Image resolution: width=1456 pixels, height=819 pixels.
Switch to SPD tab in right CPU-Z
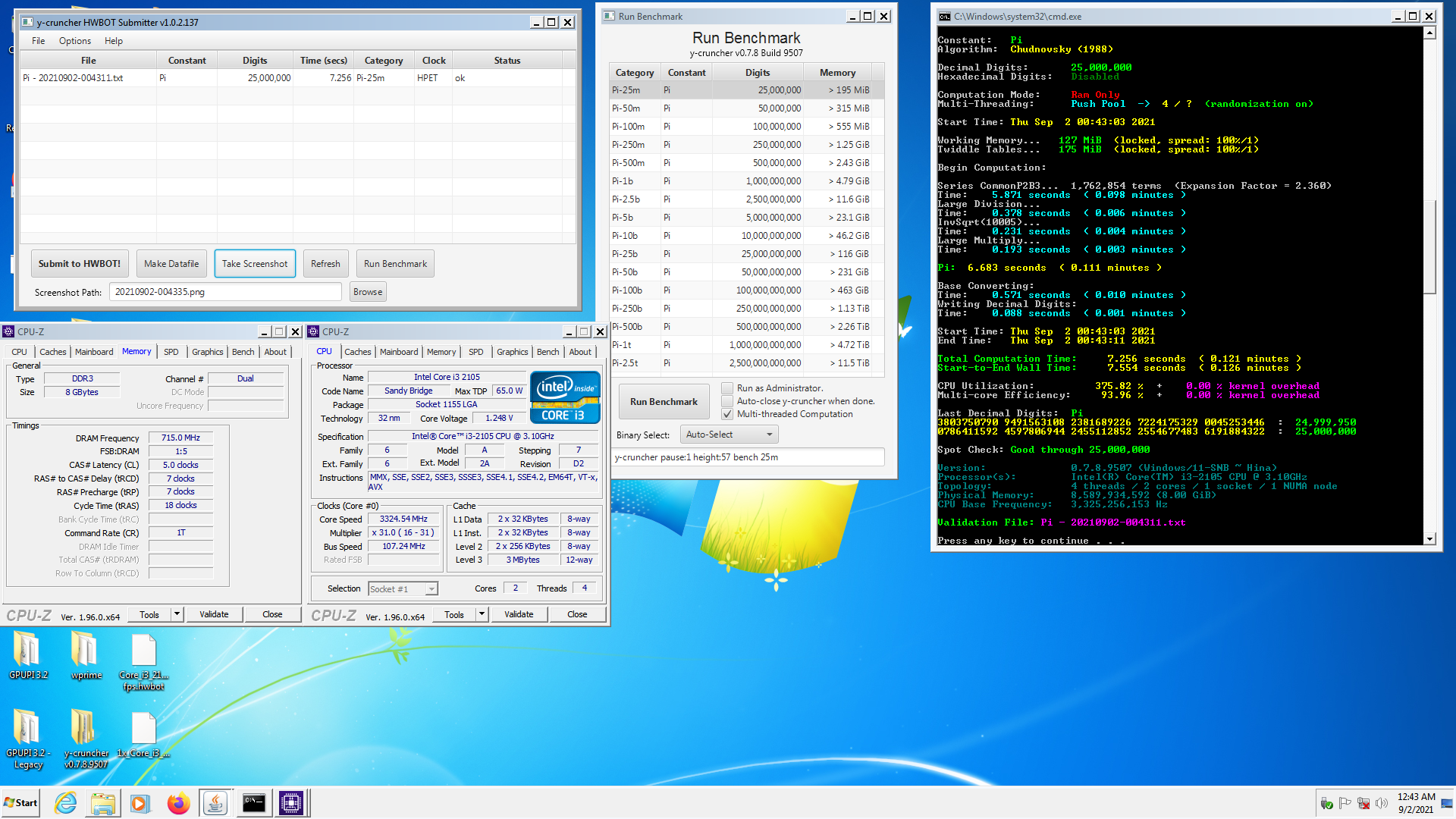coord(475,352)
